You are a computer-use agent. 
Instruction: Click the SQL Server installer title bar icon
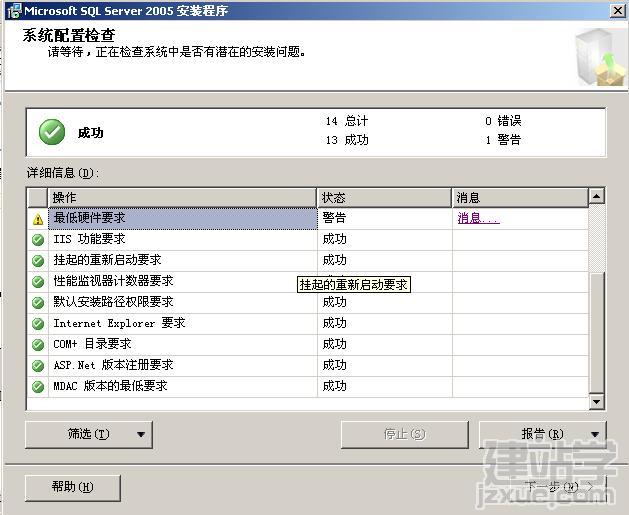(14, 11)
